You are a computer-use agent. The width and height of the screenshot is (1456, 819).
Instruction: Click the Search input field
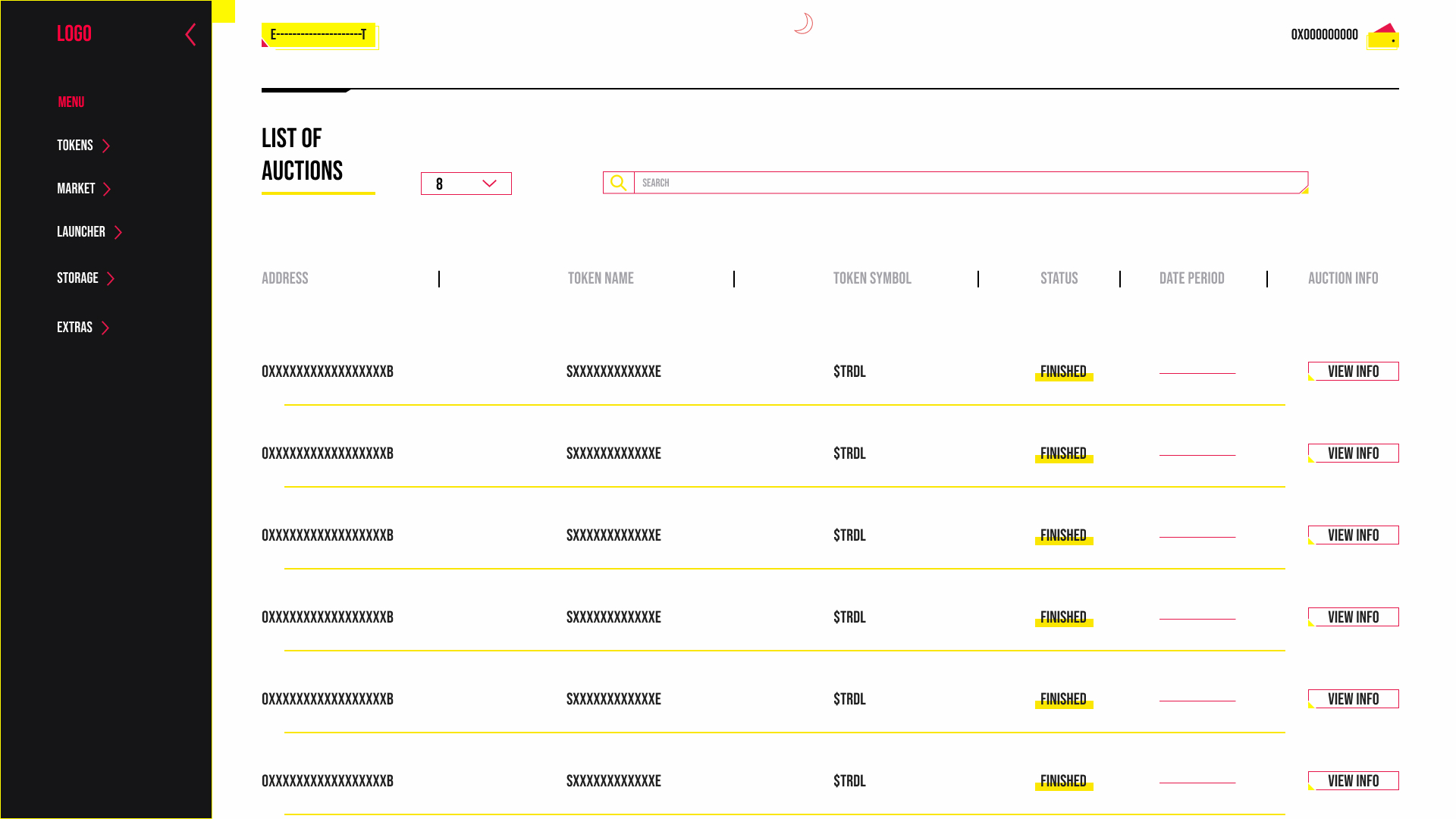tap(970, 183)
